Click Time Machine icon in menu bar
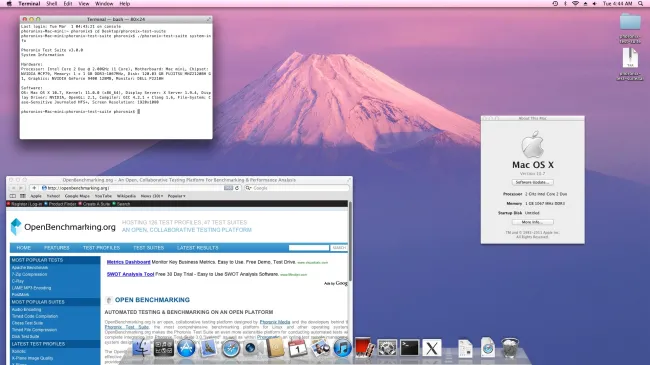 coord(555,3)
